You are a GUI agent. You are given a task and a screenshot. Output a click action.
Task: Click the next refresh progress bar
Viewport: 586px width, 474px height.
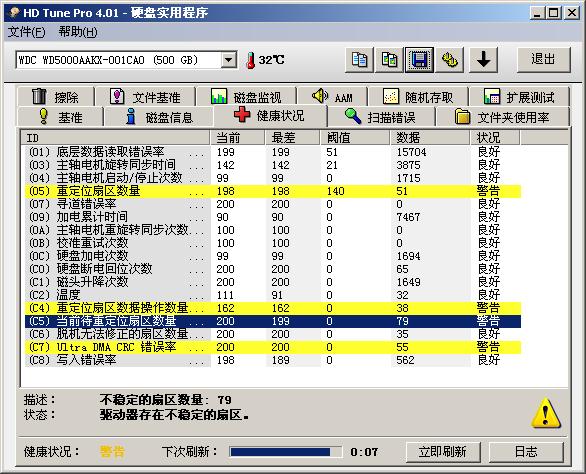pyautogui.click(x=286, y=452)
